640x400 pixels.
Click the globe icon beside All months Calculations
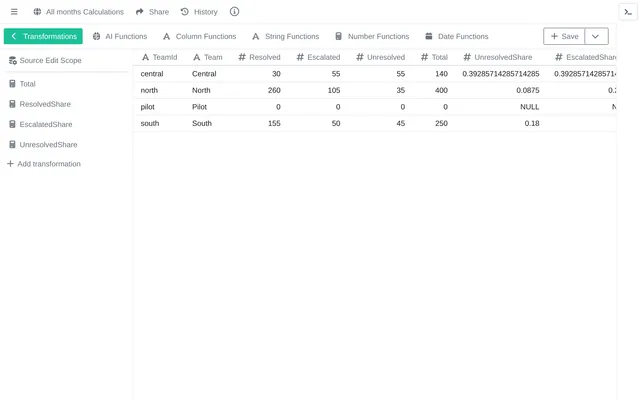click(x=37, y=12)
